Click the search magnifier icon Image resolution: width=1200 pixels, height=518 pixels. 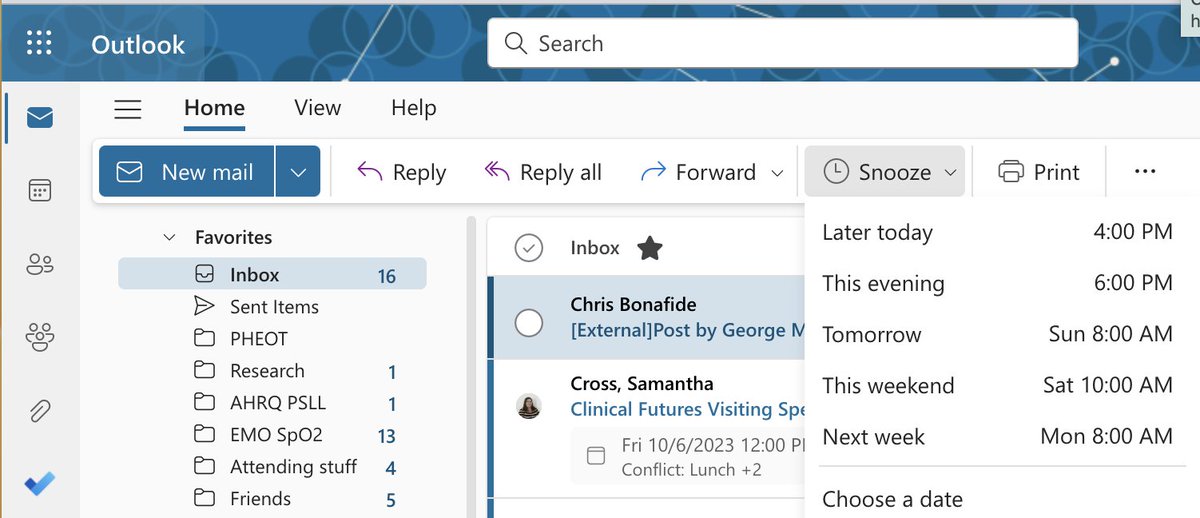(515, 44)
